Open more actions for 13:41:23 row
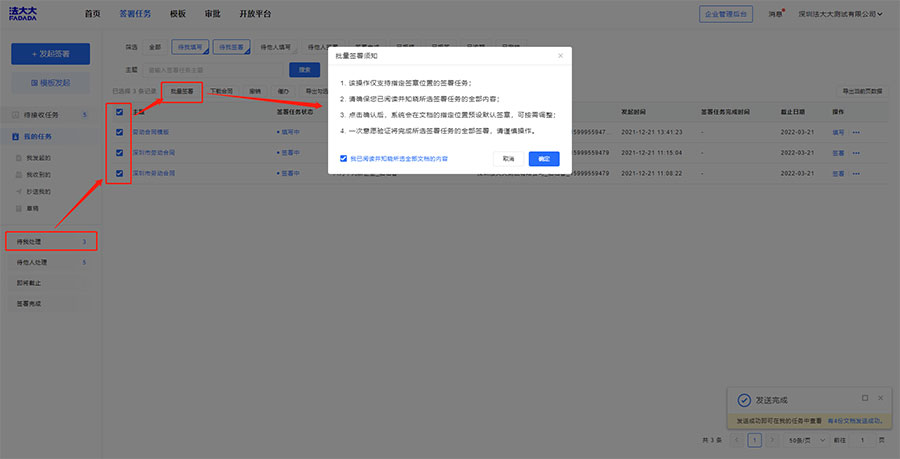Viewport: 900px width, 459px height. point(856,133)
